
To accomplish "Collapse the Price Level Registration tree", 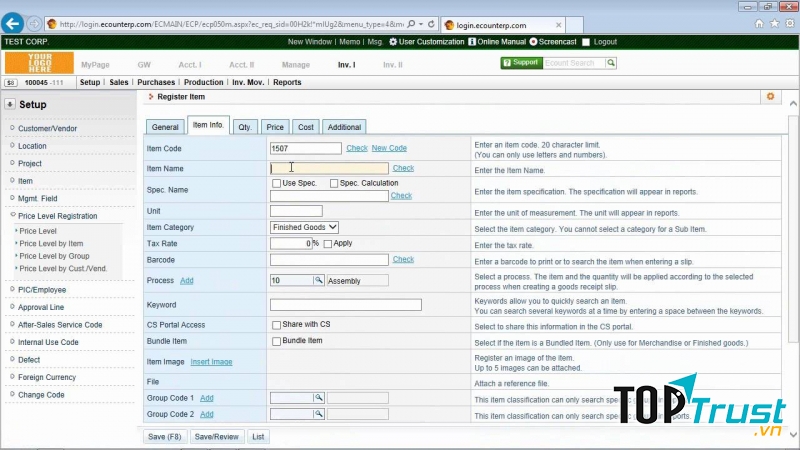I will 11,216.
